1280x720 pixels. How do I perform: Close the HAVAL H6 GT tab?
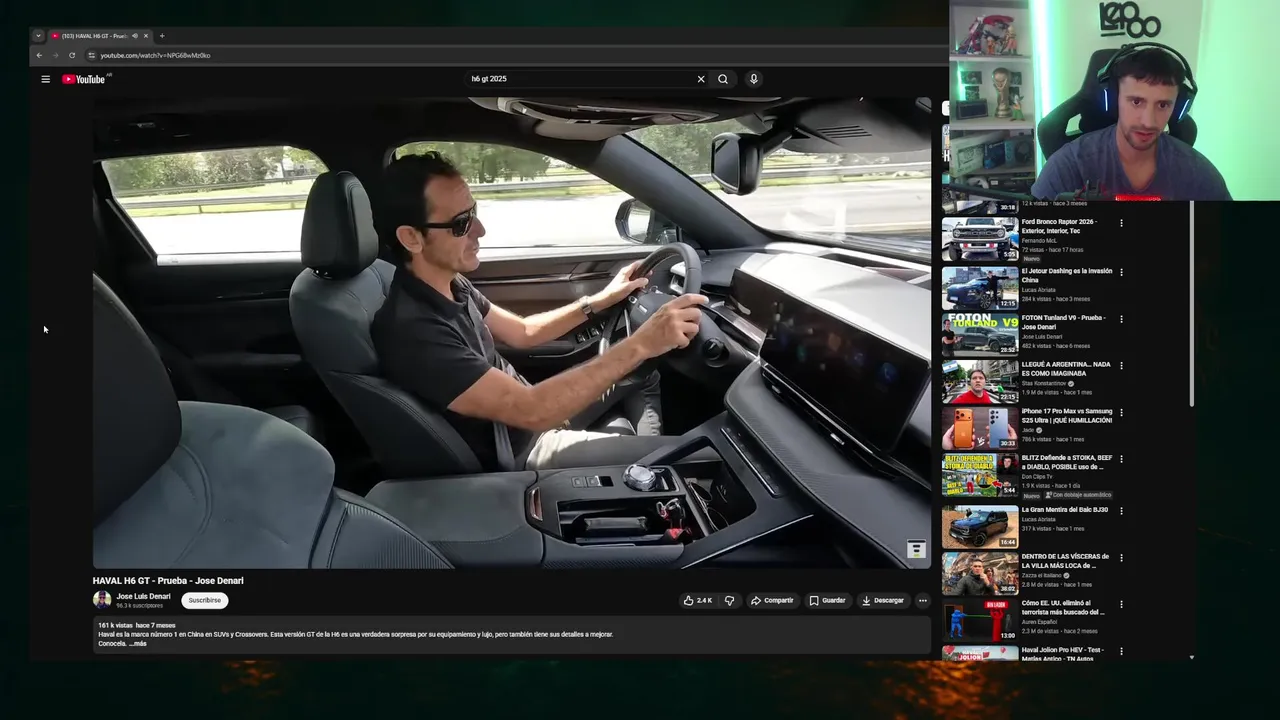pos(146,36)
